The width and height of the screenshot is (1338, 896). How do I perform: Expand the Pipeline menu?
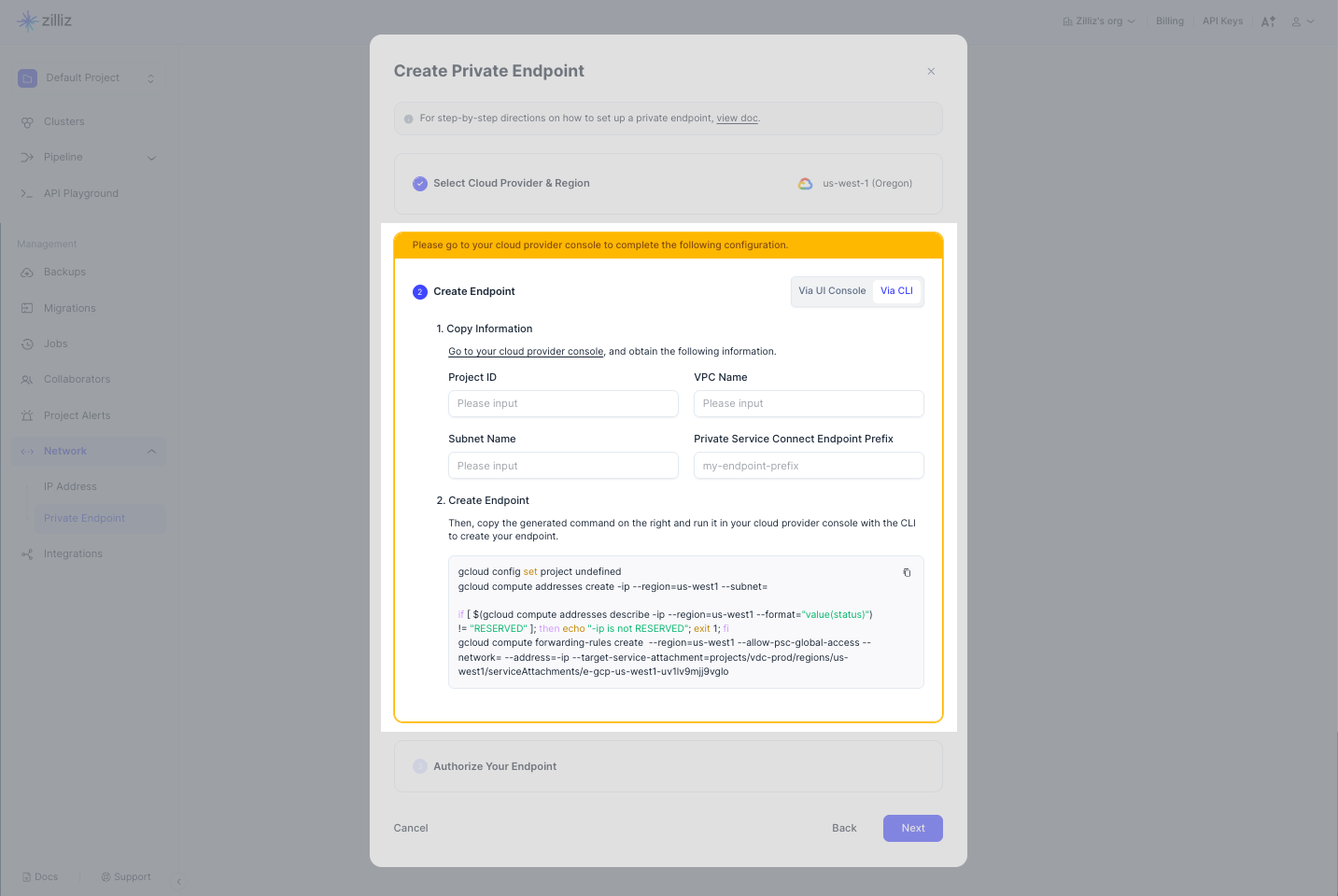point(151,158)
